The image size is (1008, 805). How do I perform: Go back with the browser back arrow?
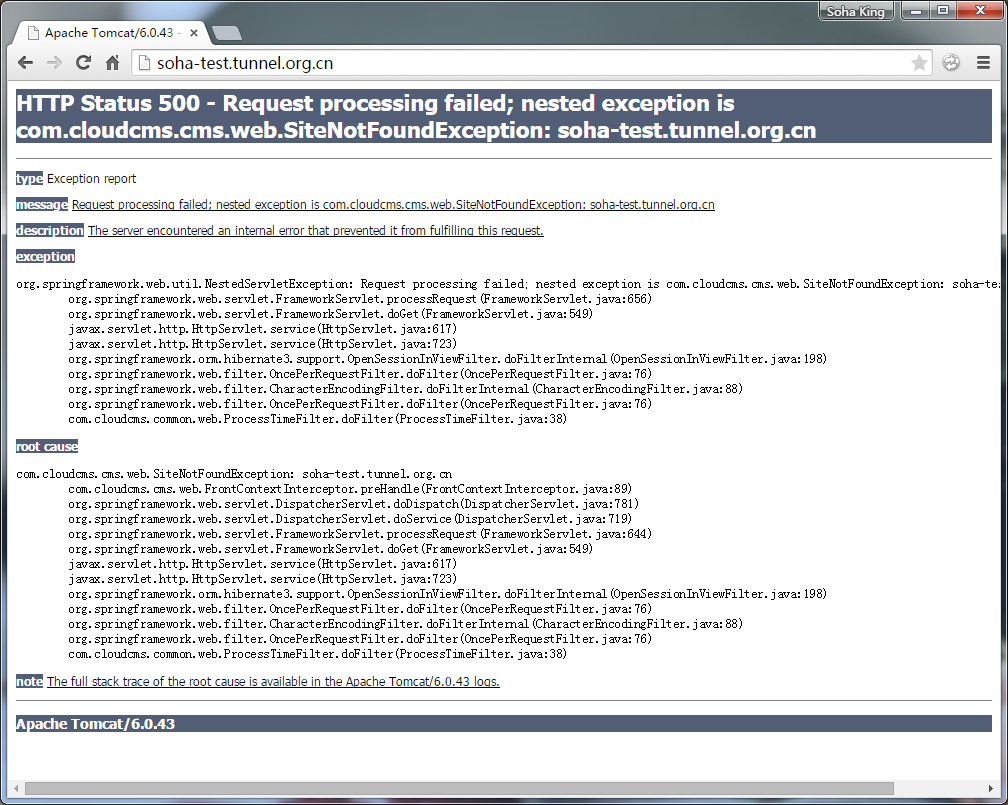tap(25, 63)
